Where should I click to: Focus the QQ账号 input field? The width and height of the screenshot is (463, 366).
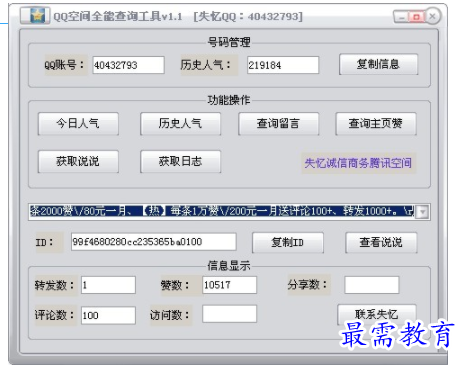coord(128,65)
